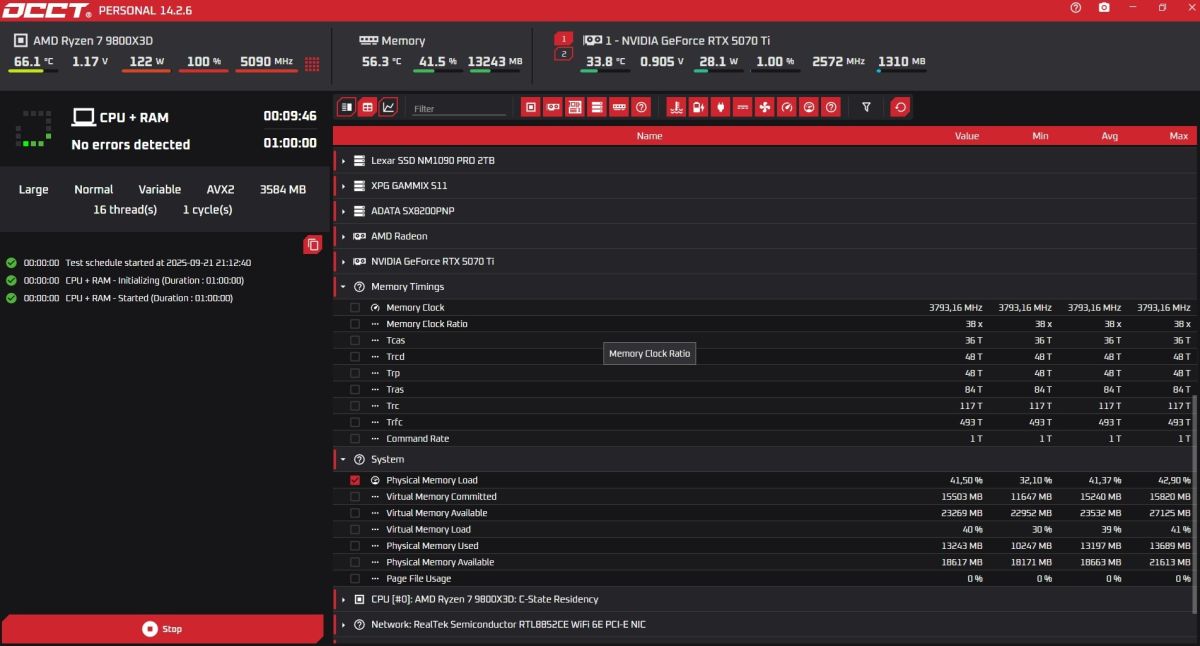Select the Physical Memory Used row
The width and height of the screenshot is (1200, 646).
pos(765,546)
